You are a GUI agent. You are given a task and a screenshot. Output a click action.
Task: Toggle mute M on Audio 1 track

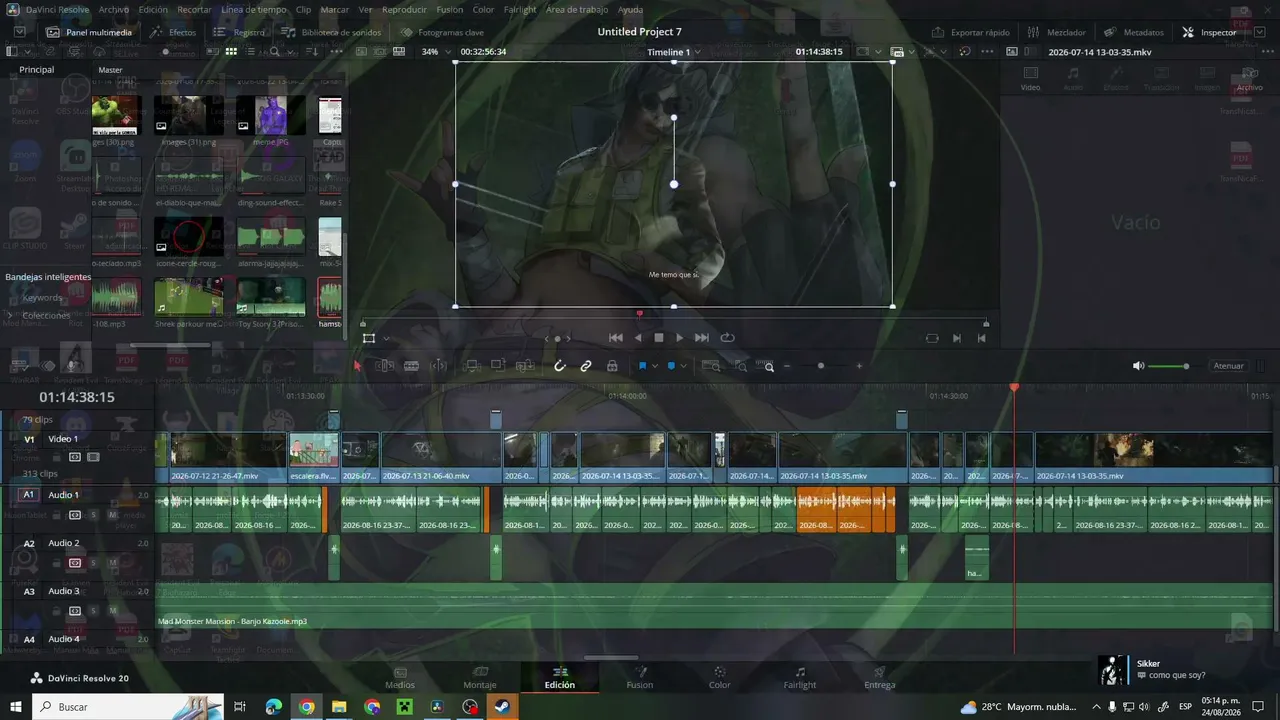tap(113, 515)
